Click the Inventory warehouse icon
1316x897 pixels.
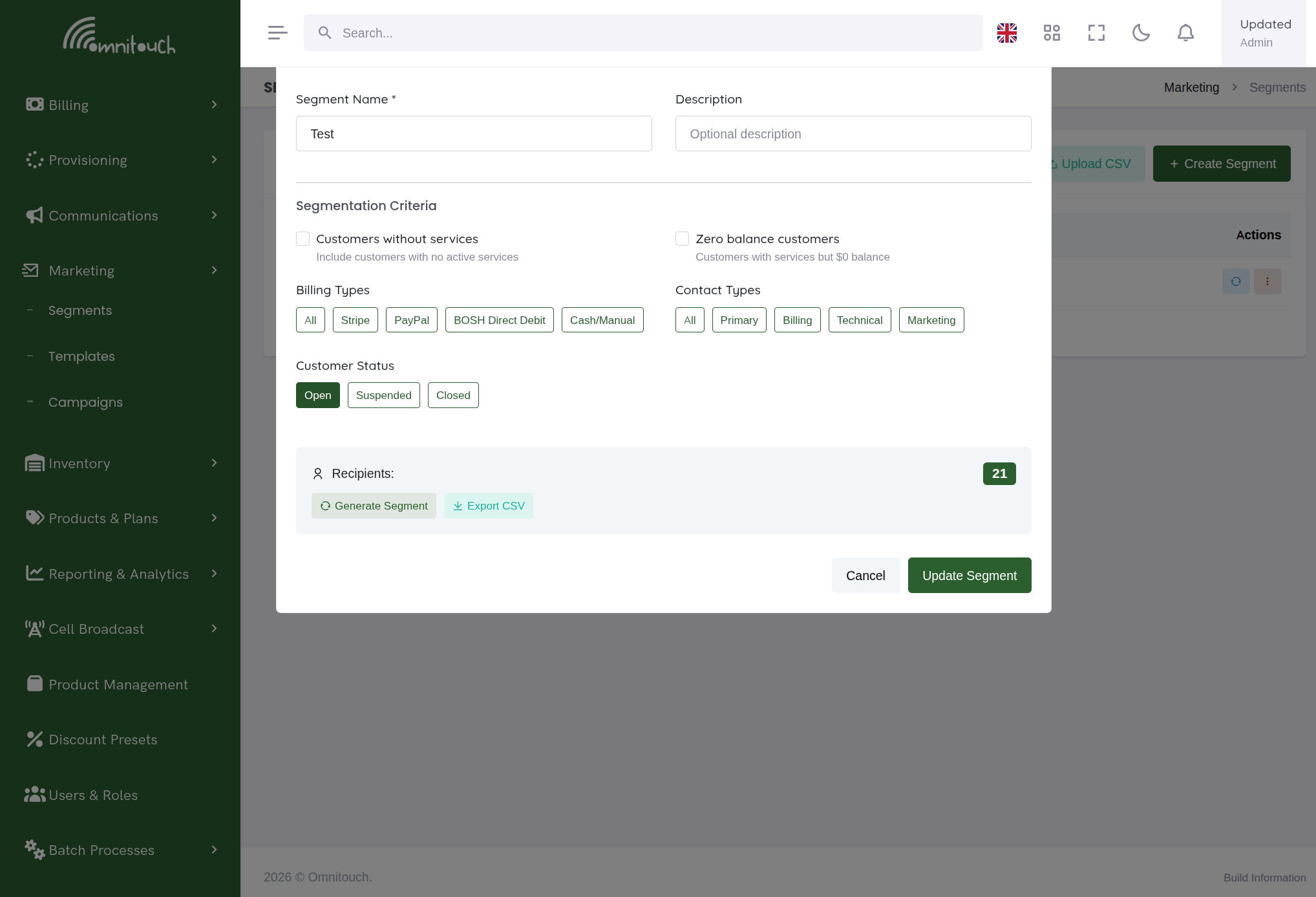pyautogui.click(x=35, y=463)
